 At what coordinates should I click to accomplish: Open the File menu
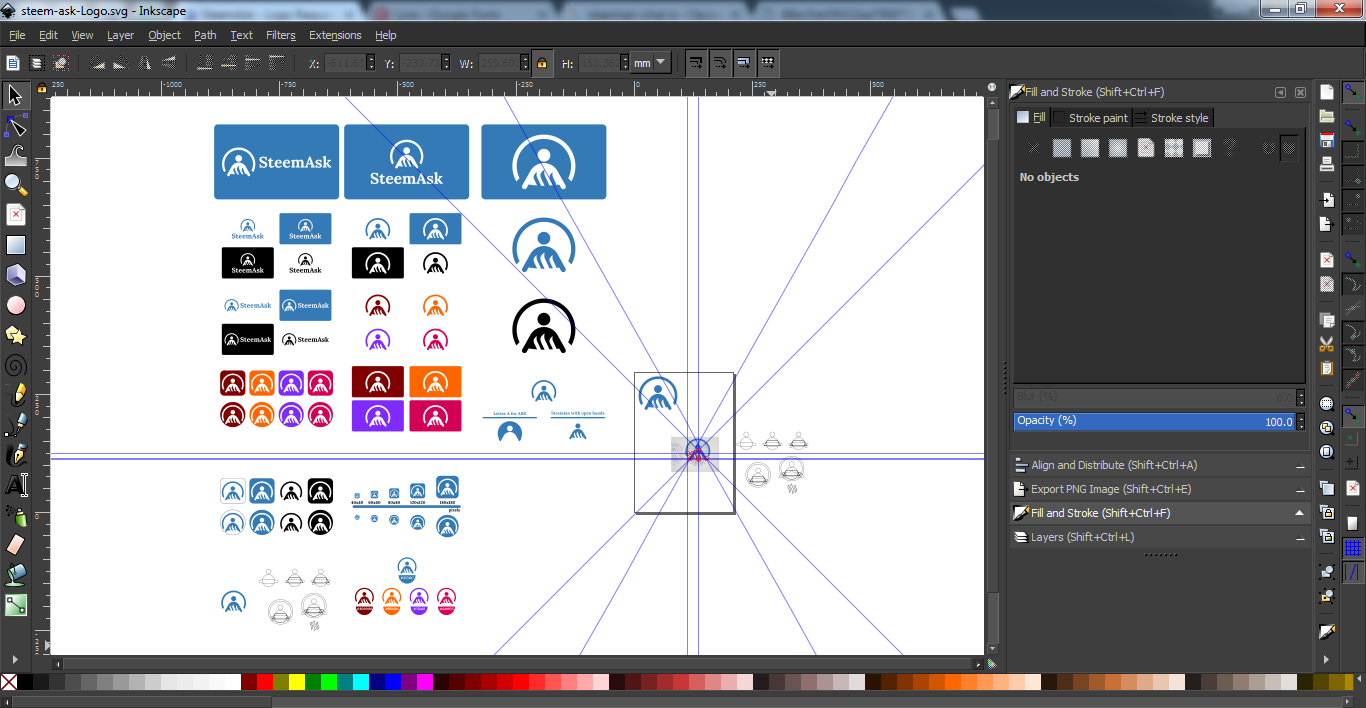pyautogui.click(x=17, y=35)
